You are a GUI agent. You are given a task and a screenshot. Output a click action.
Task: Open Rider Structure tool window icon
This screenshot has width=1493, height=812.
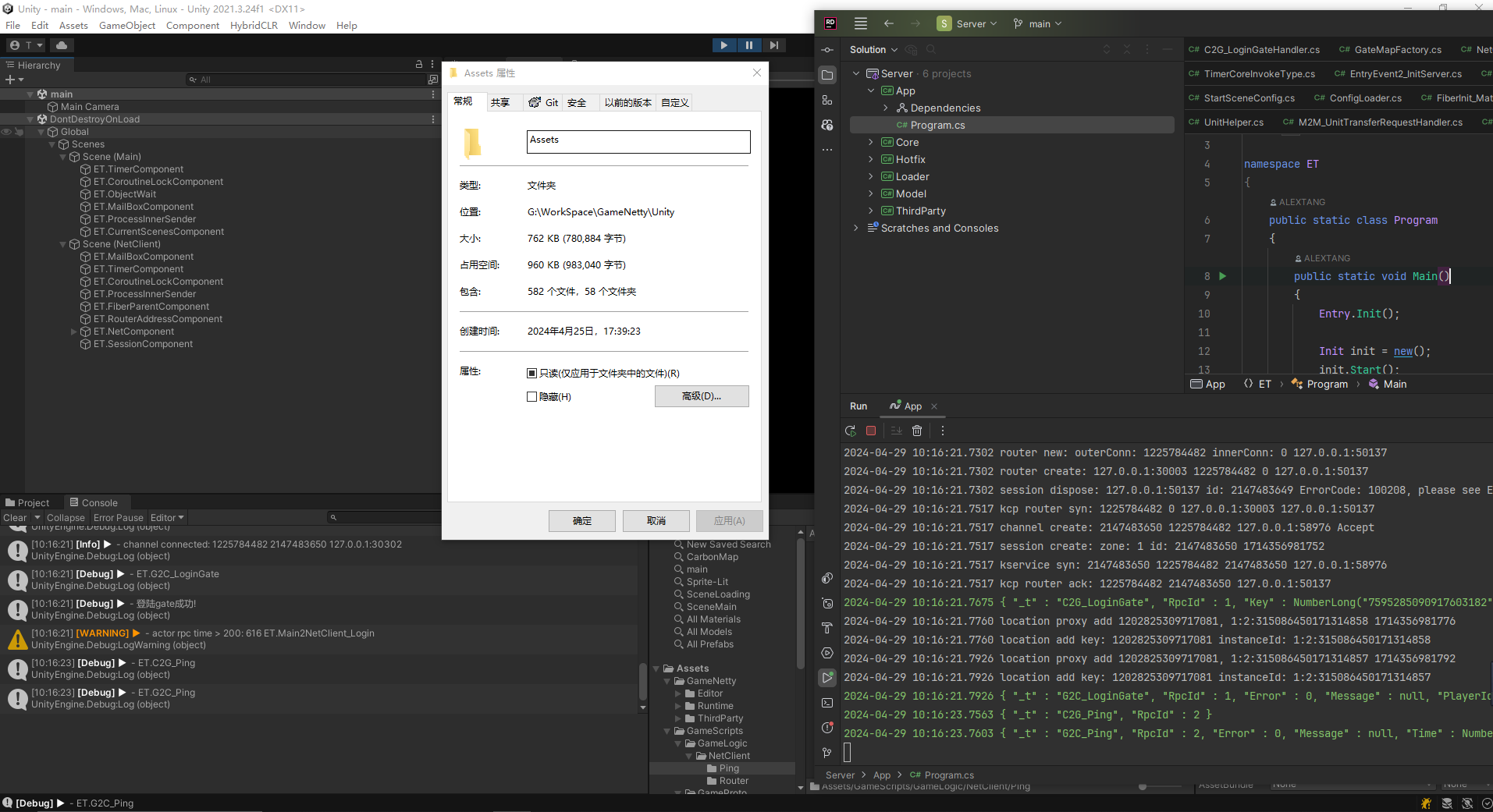click(827, 100)
